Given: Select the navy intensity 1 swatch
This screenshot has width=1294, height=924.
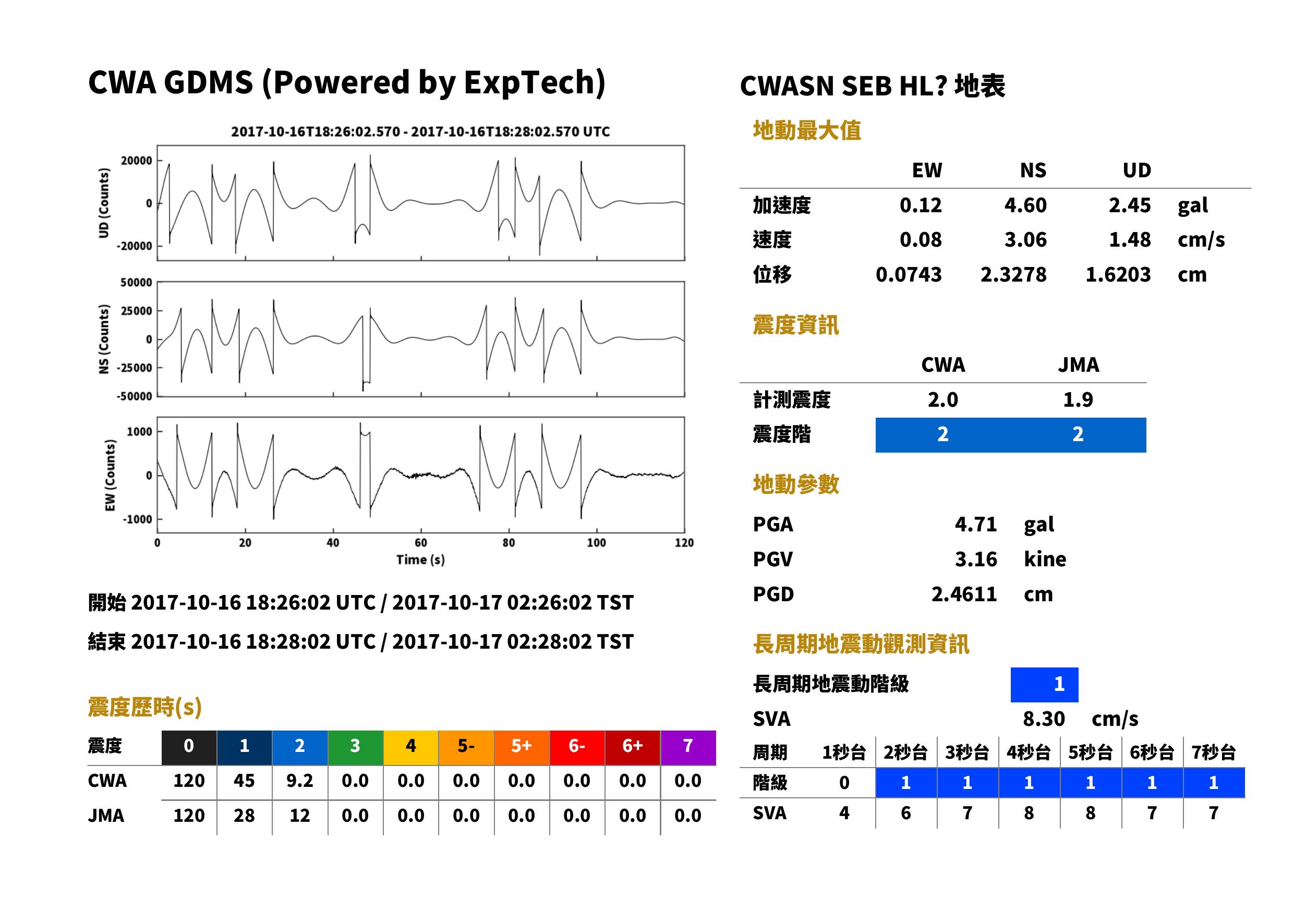Looking at the screenshot, I should [x=244, y=748].
